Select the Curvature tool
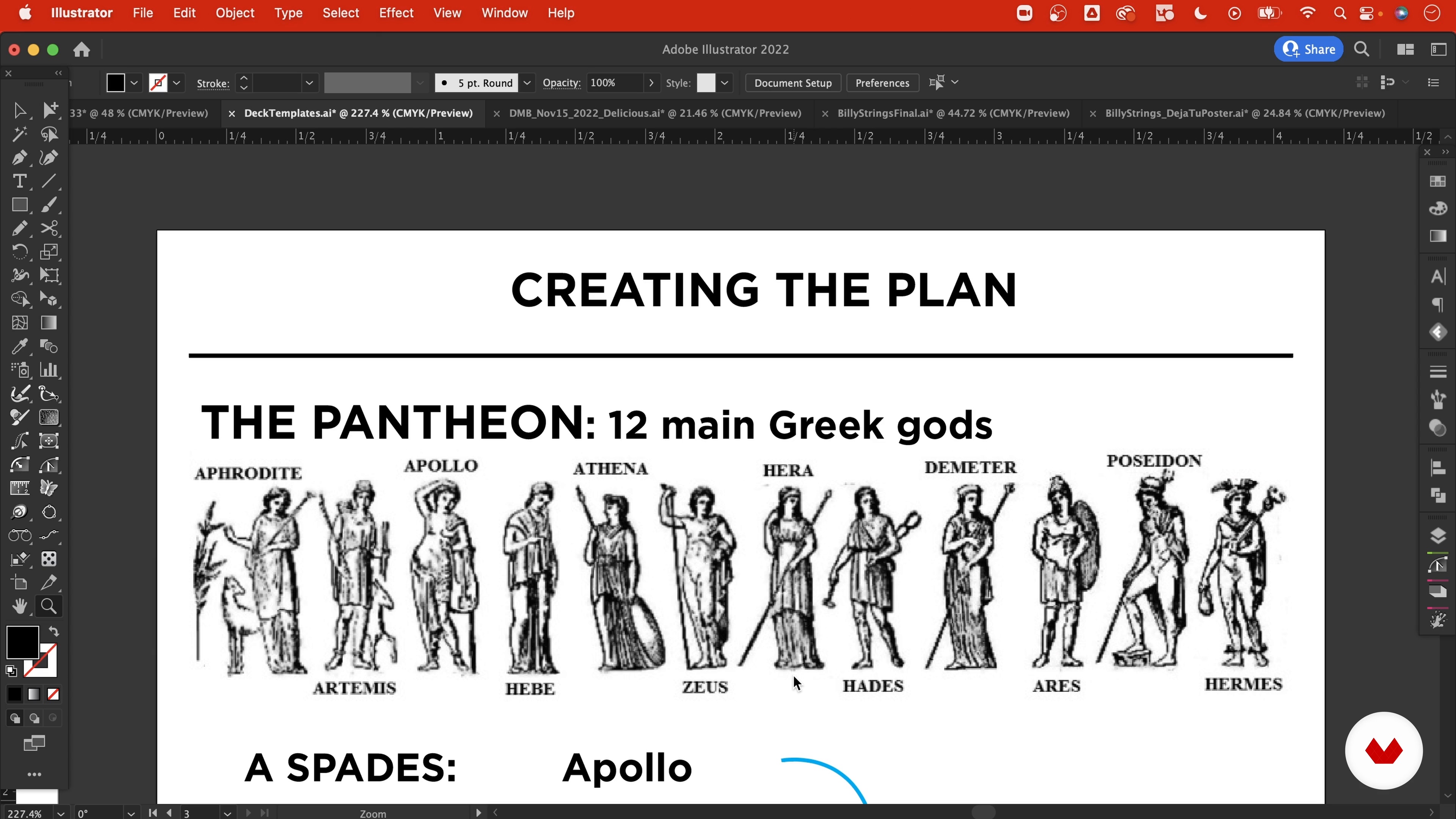1456x819 pixels. click(50, 158)
